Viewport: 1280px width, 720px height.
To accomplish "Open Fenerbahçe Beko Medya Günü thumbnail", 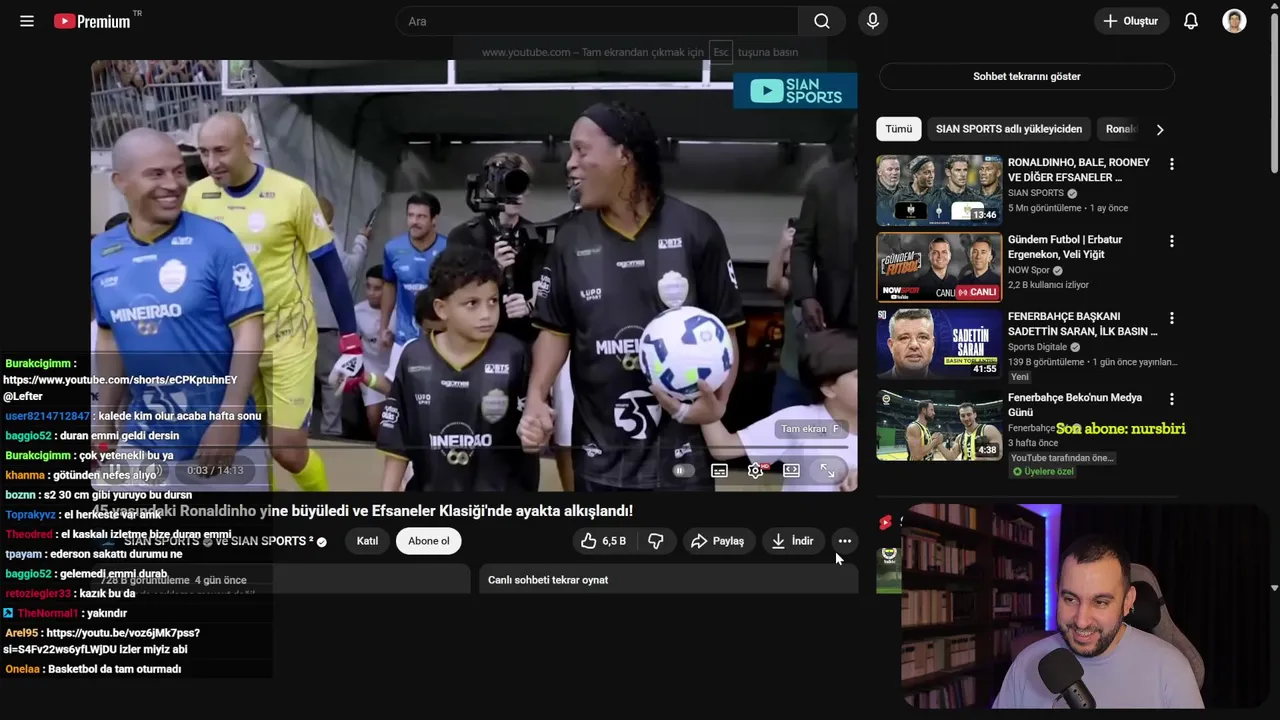I will tap(939, 424).
